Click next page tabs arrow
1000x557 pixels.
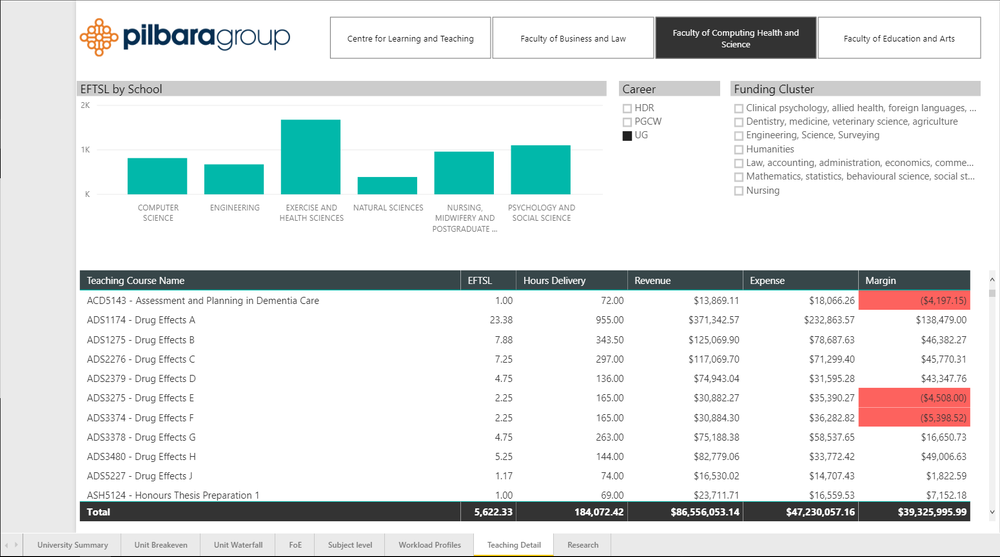point(17,545)
